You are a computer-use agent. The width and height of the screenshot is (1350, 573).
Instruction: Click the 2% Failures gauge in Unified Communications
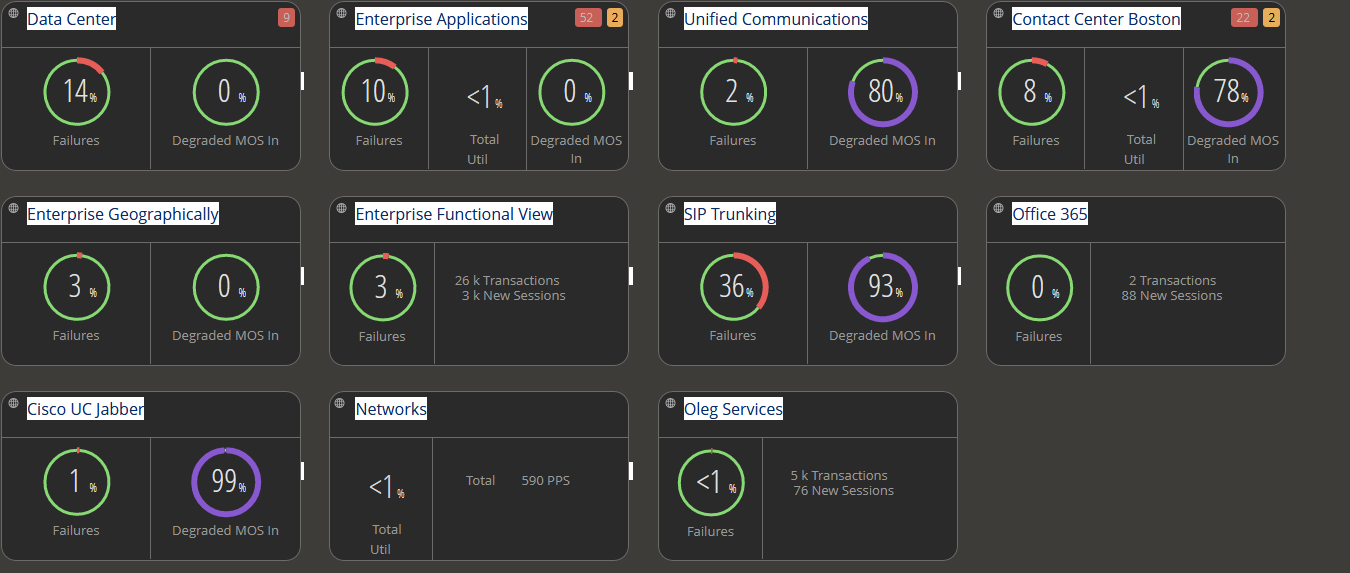click(x=734, y=91)
